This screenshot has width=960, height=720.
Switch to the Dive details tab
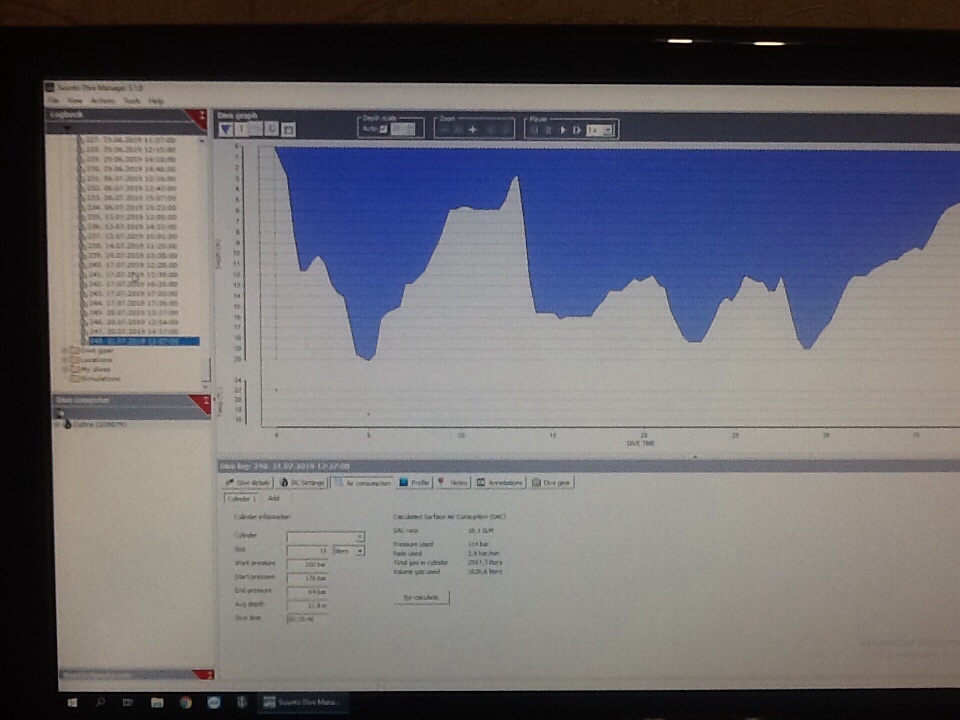[247, 482]
